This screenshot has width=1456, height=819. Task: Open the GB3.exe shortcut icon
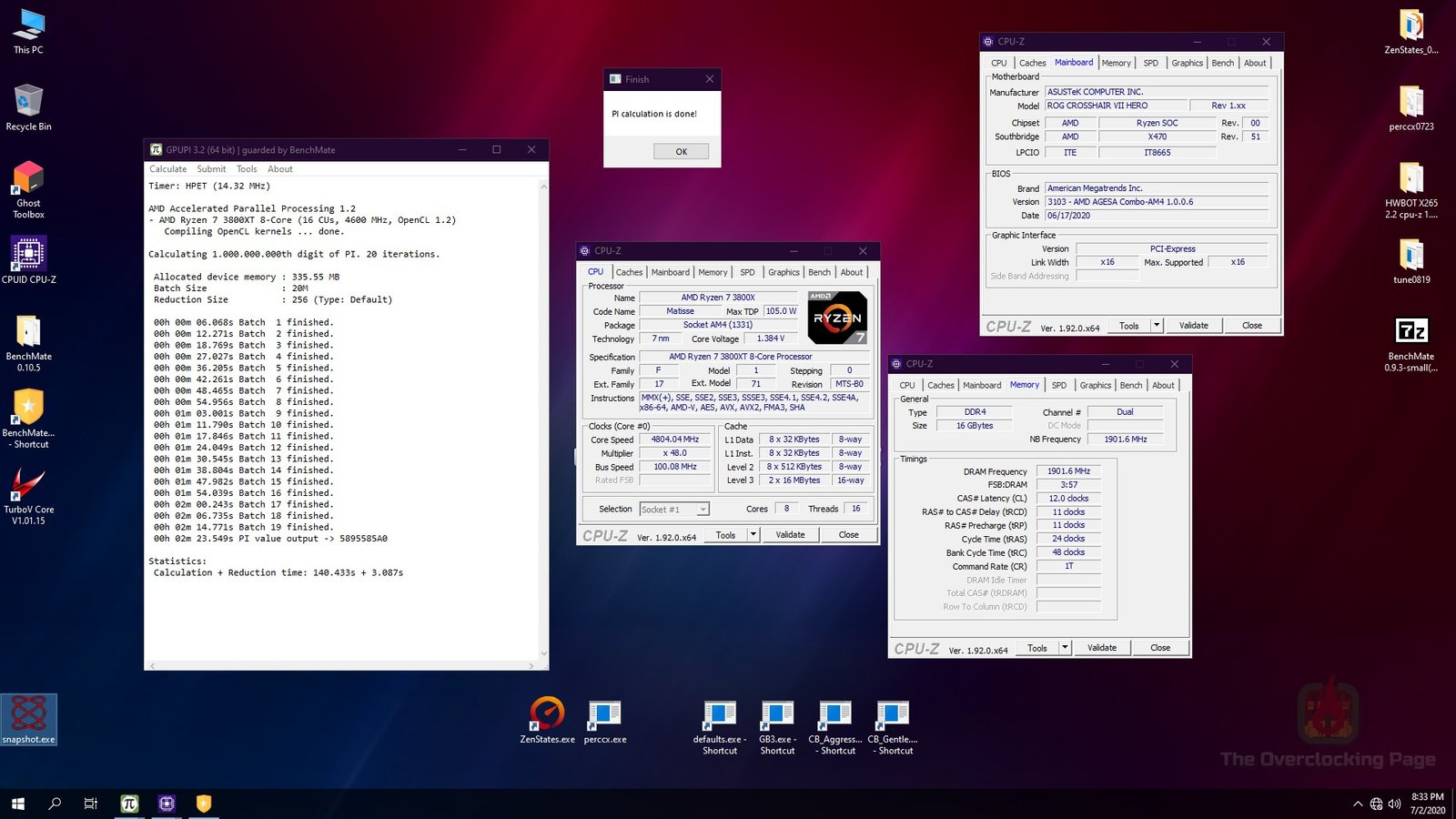click(x=777, y=716)
